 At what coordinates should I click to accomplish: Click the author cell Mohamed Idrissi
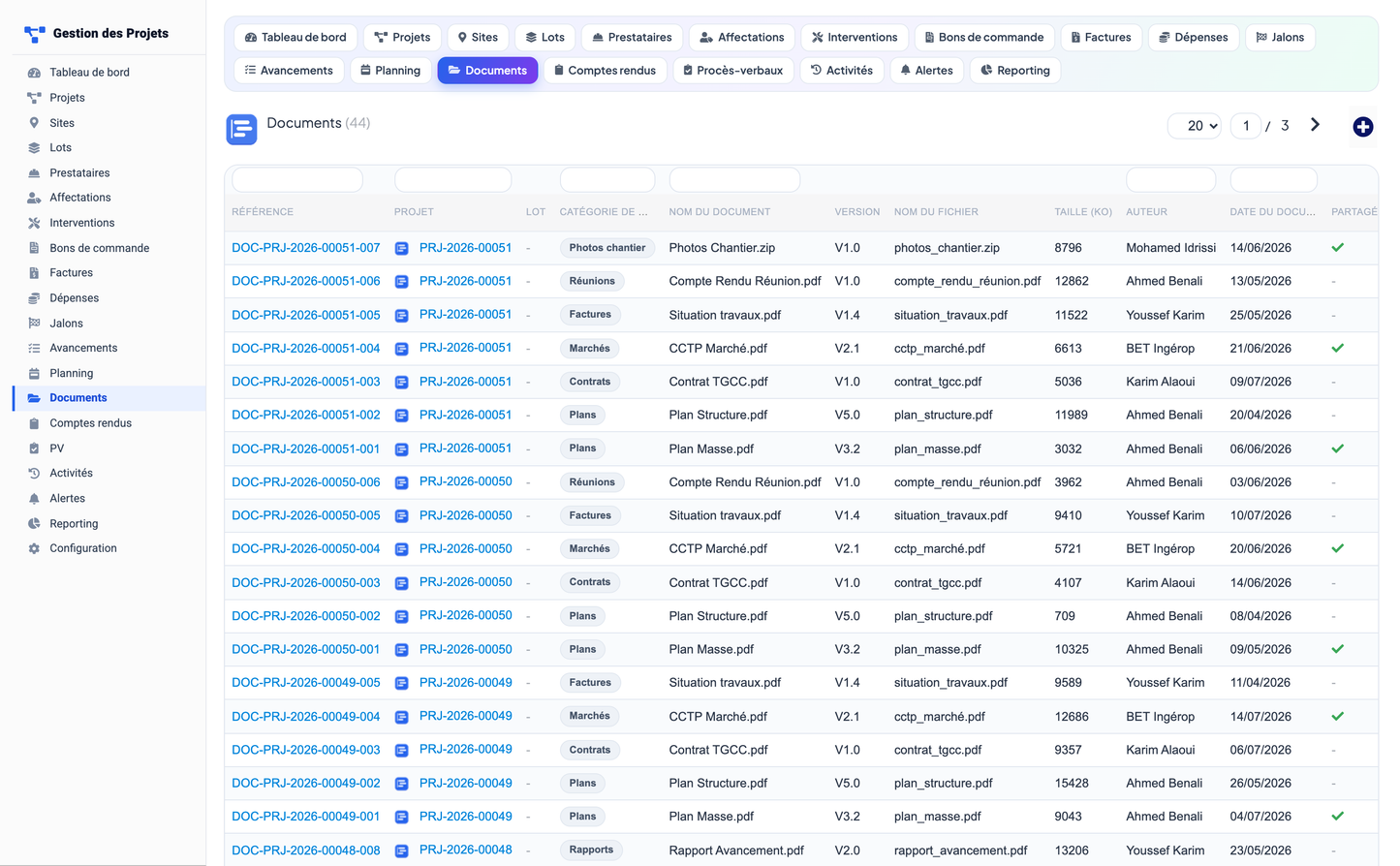[x=1170, y=248]
